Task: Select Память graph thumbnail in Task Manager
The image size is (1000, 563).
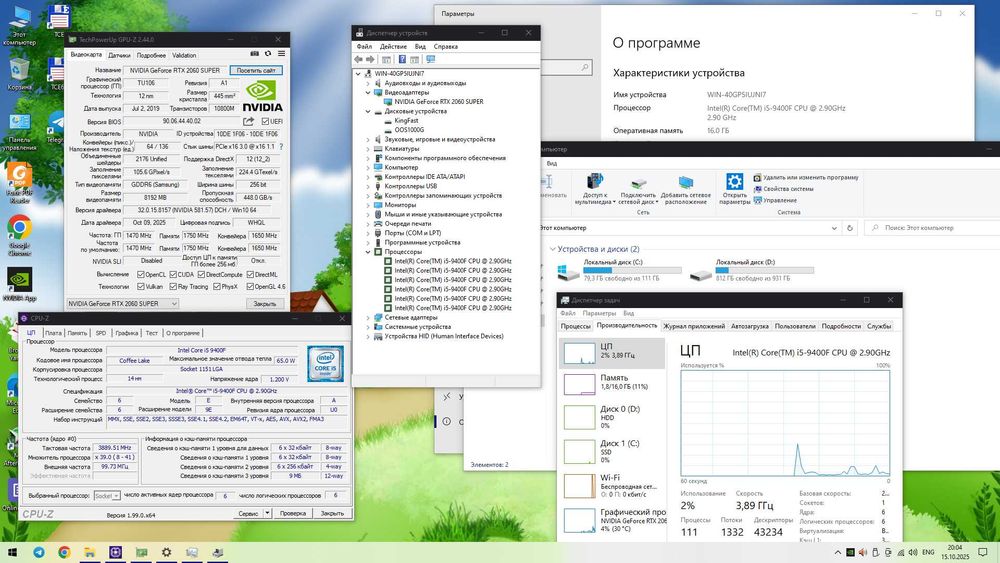Action: tap(580, 384)
